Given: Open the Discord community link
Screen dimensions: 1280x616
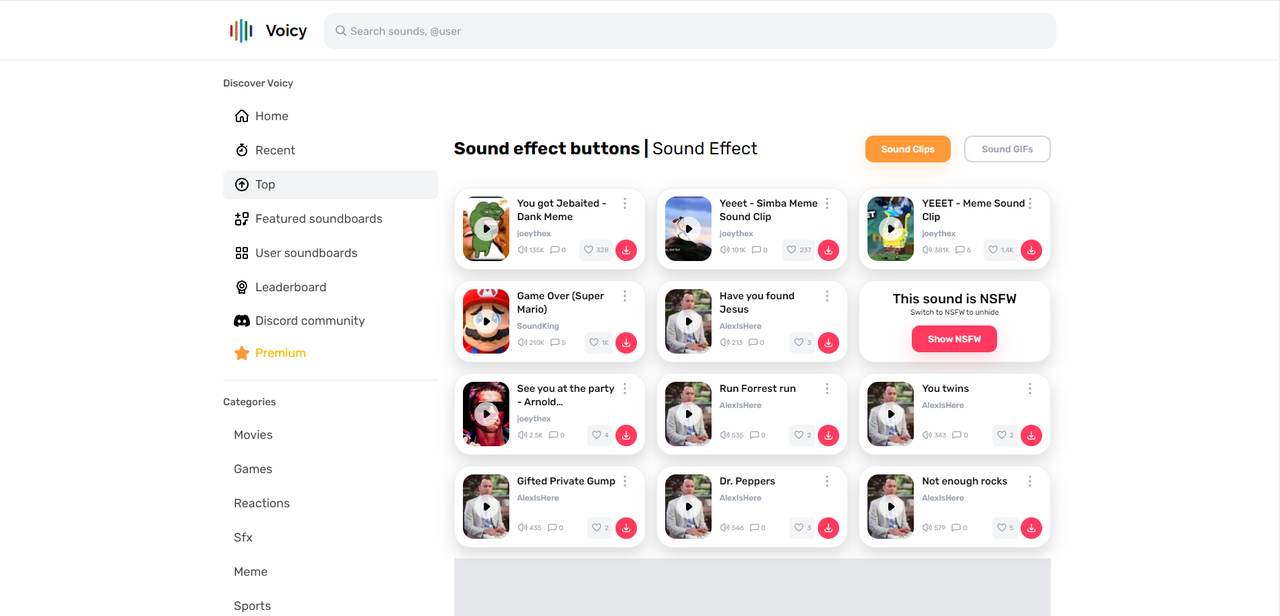Looking at the screenshot, I should pos(309,321).
